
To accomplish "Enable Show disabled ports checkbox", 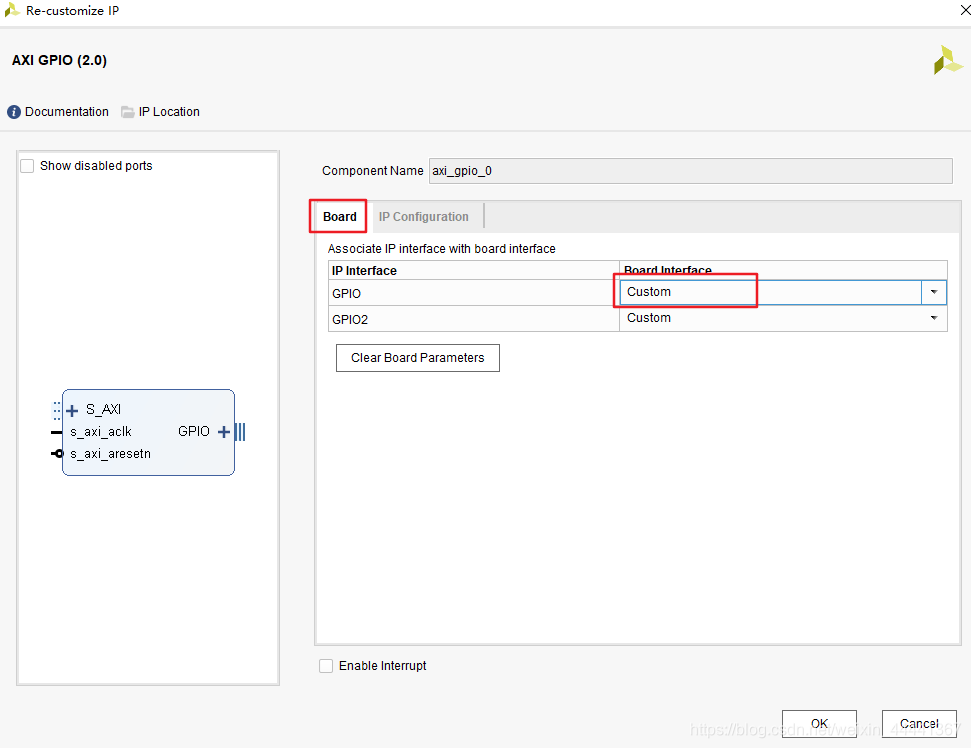I will click(27, 166).
